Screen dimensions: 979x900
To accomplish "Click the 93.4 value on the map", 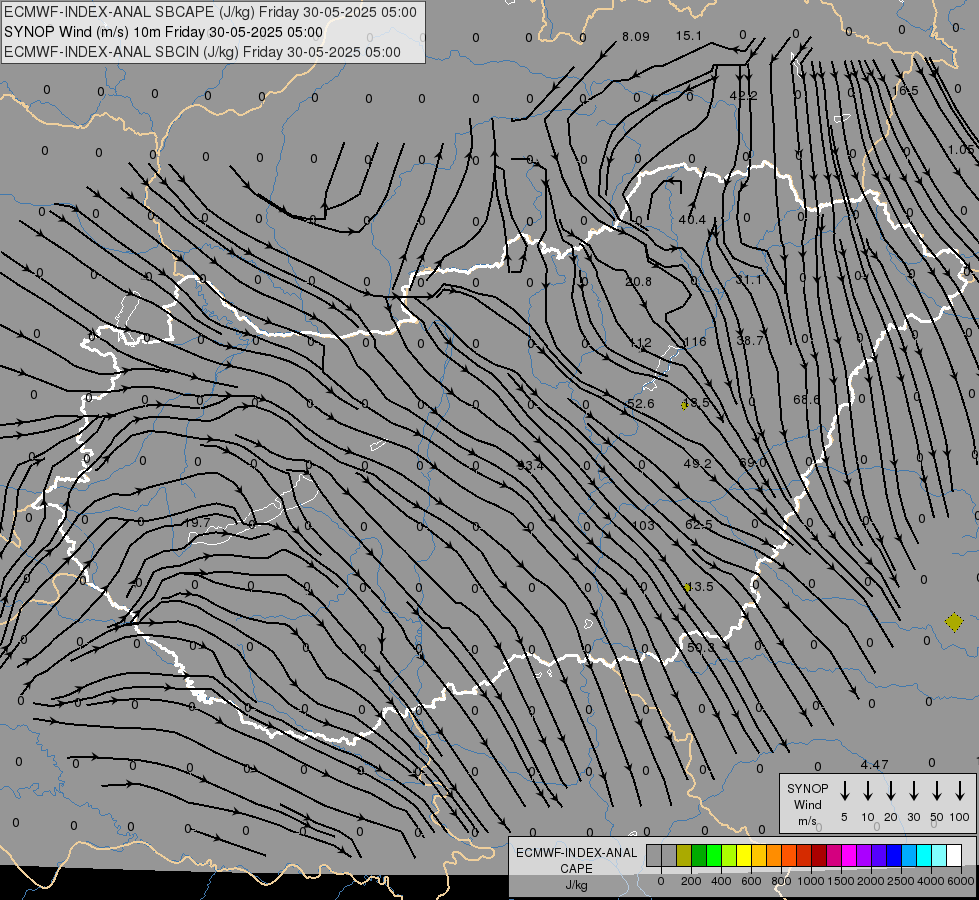I will [x=530, y=465].
